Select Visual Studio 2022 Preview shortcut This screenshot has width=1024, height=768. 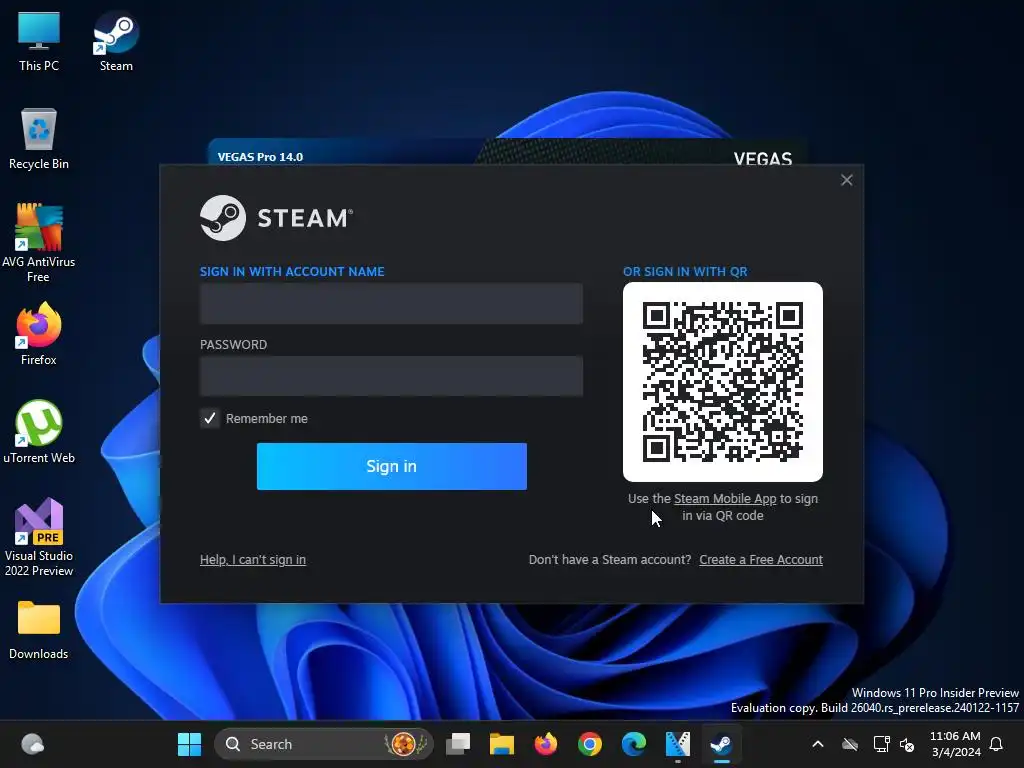click(x=39, y=537)
